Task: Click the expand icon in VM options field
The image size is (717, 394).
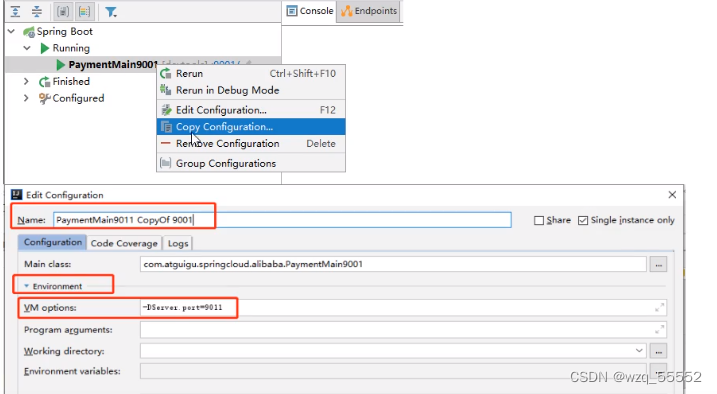Action: pyautogui.click(x=659, y=308)
